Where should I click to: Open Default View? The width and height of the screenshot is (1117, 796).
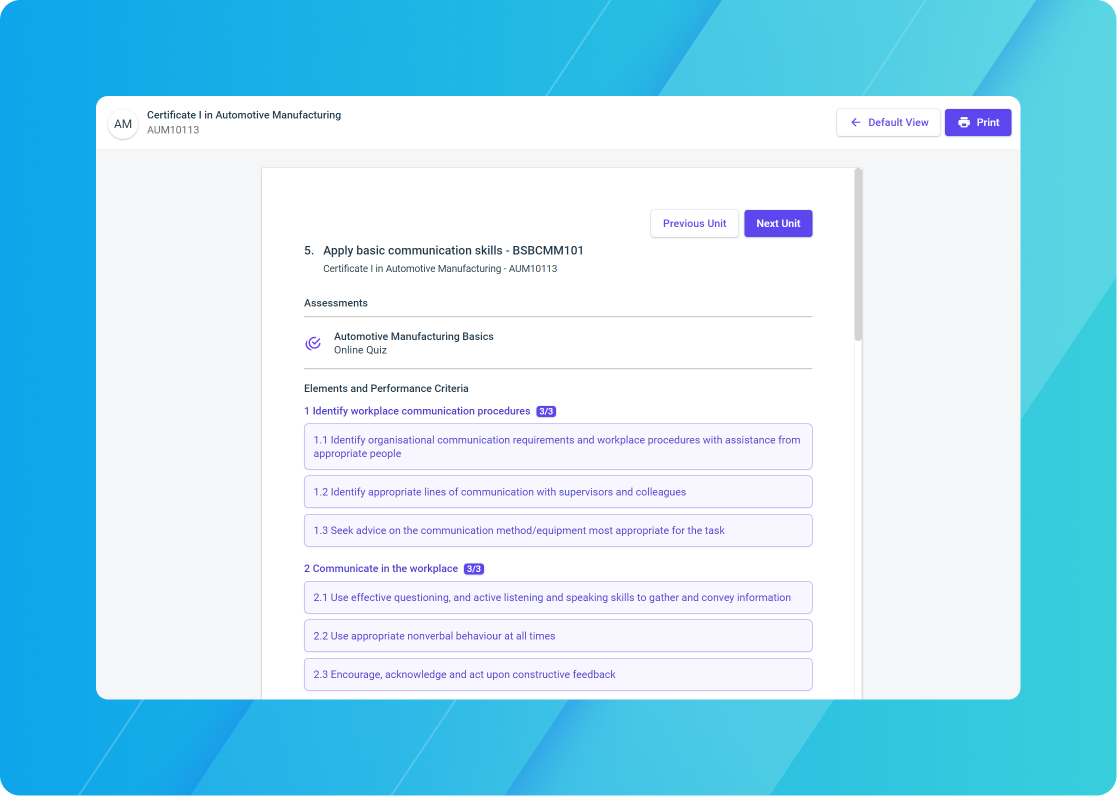click(888, 123)
